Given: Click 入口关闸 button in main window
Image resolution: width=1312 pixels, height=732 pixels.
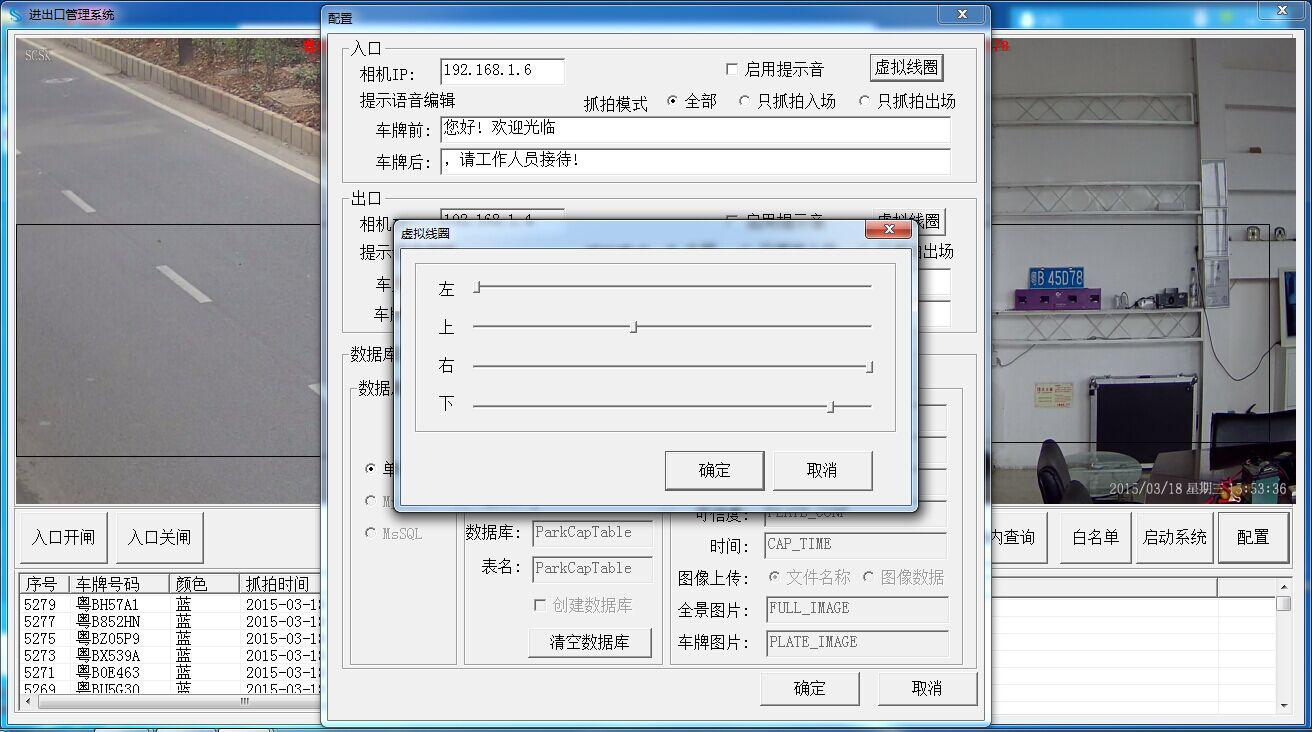Looking at the screenshot, I should pos(160,537).
